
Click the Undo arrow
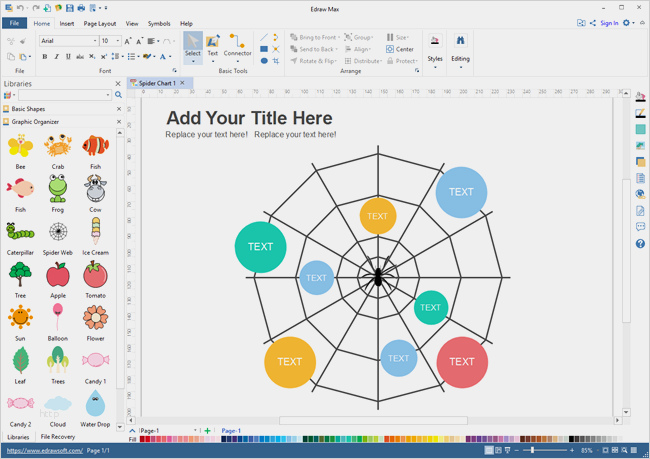pos(19,8)
